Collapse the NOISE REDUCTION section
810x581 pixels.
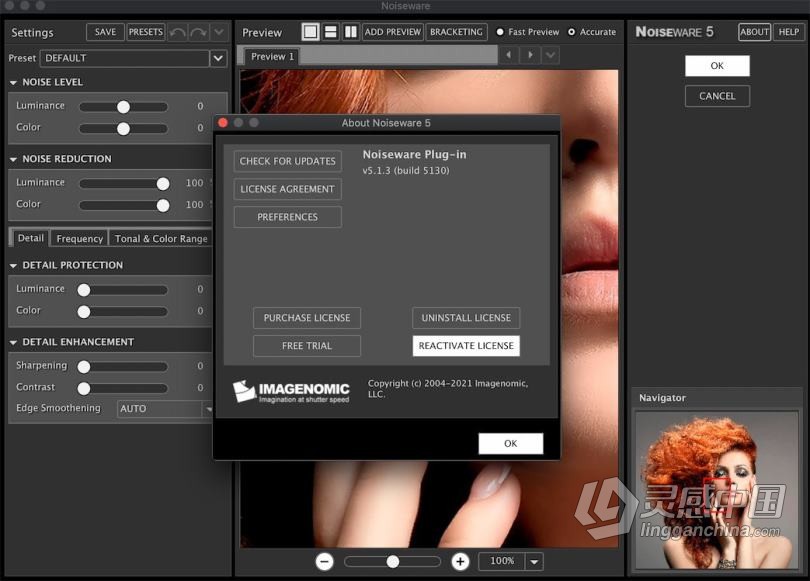coord(13,159)
